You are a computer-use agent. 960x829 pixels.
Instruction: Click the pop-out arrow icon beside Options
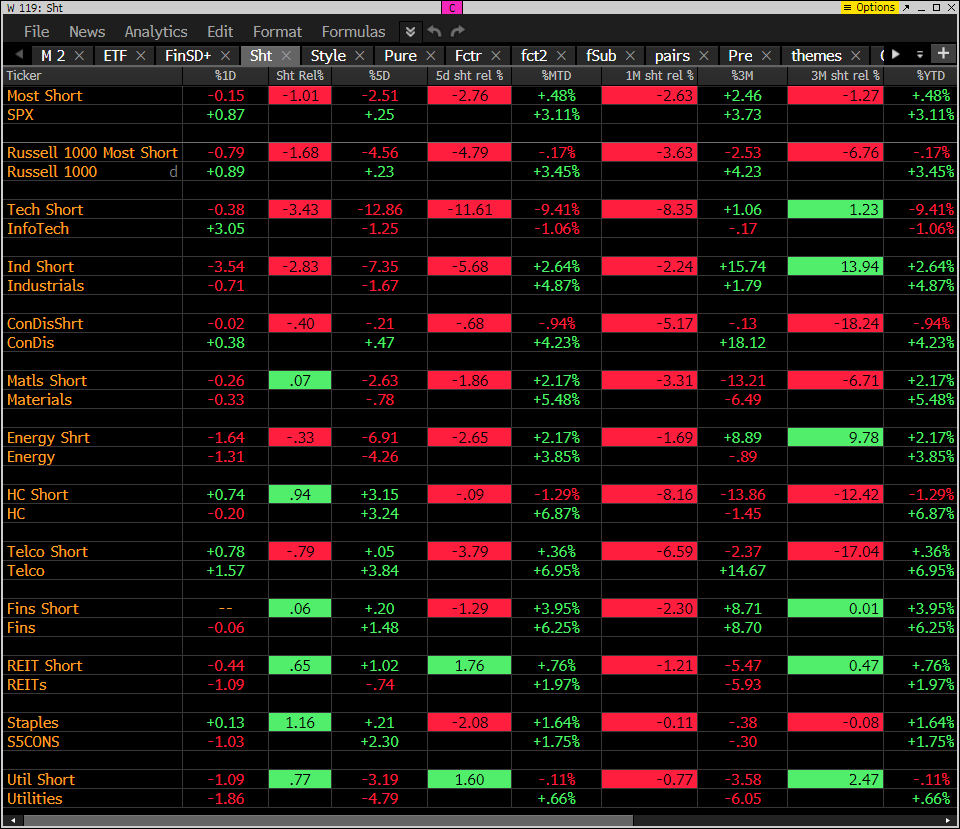point(906,7)
